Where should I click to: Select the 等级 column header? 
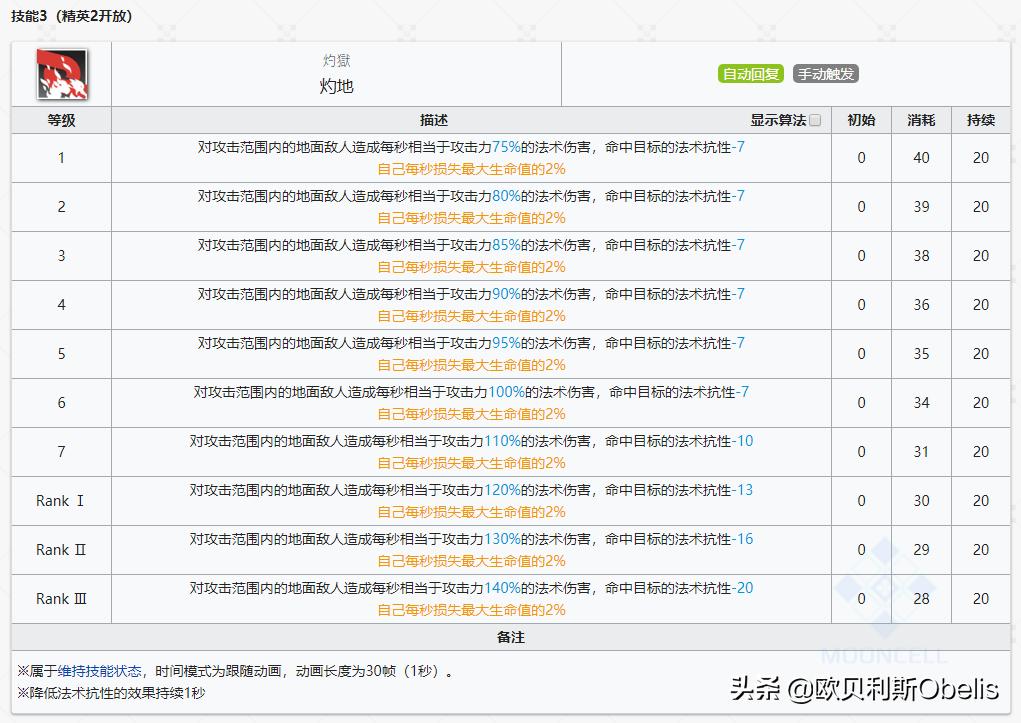click(60, 119)
